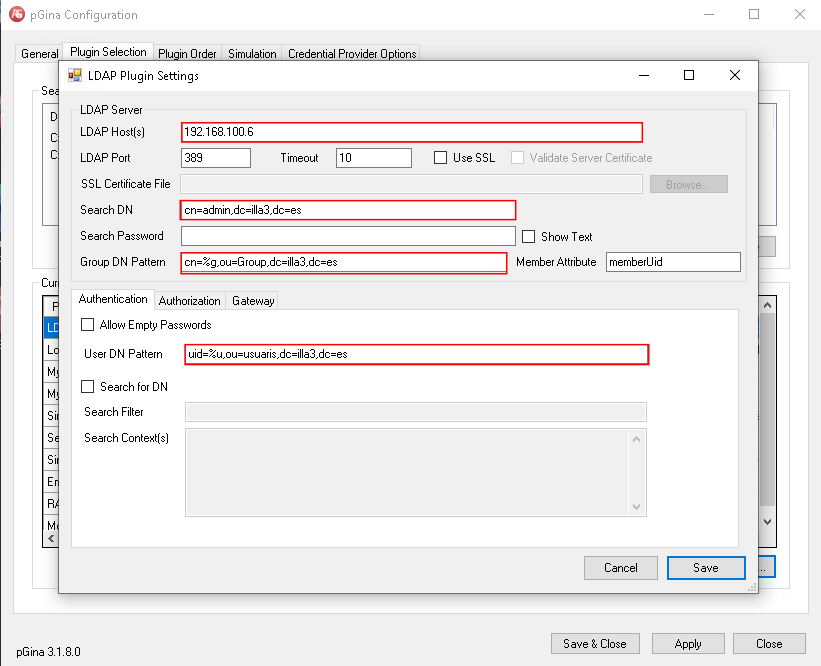Click the Save button in LDAP dialog
This screenshot has width=821, height=666.
click(705, 568)
